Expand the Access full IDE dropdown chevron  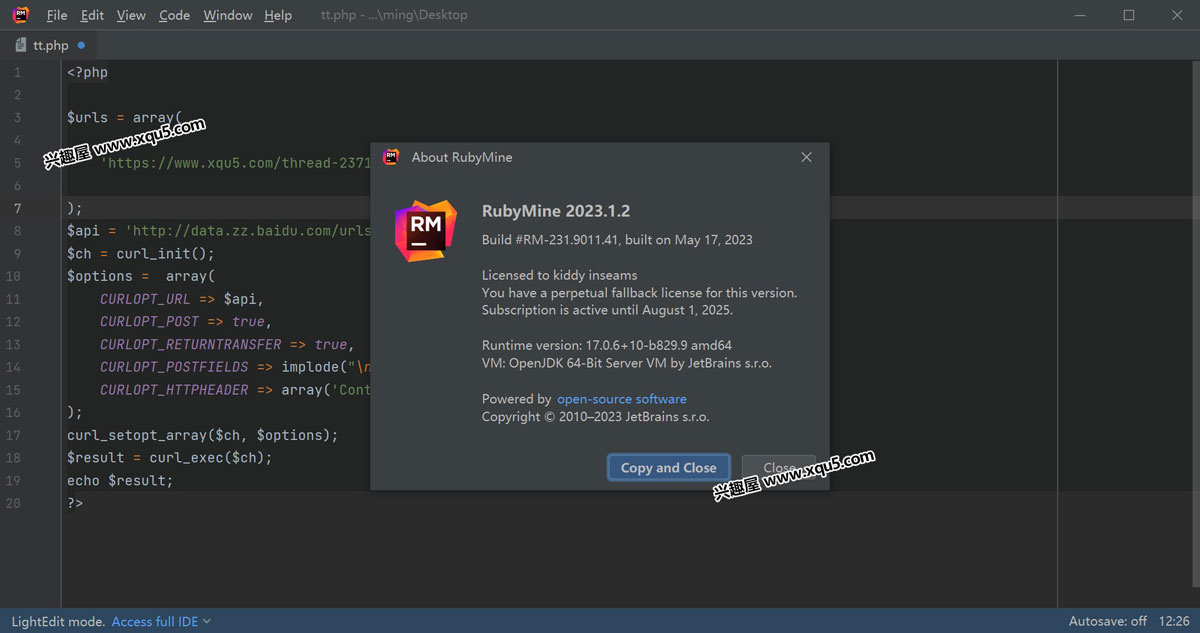tap(207, 621)
